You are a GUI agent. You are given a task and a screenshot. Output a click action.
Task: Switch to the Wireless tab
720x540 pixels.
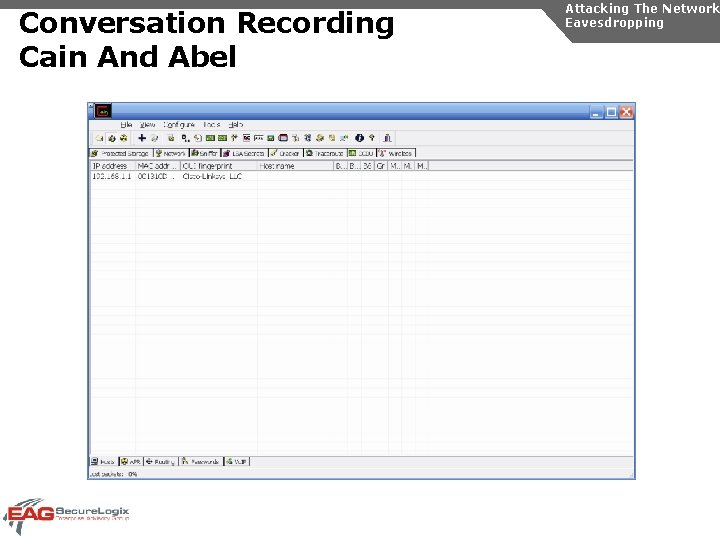coord(396,153)
